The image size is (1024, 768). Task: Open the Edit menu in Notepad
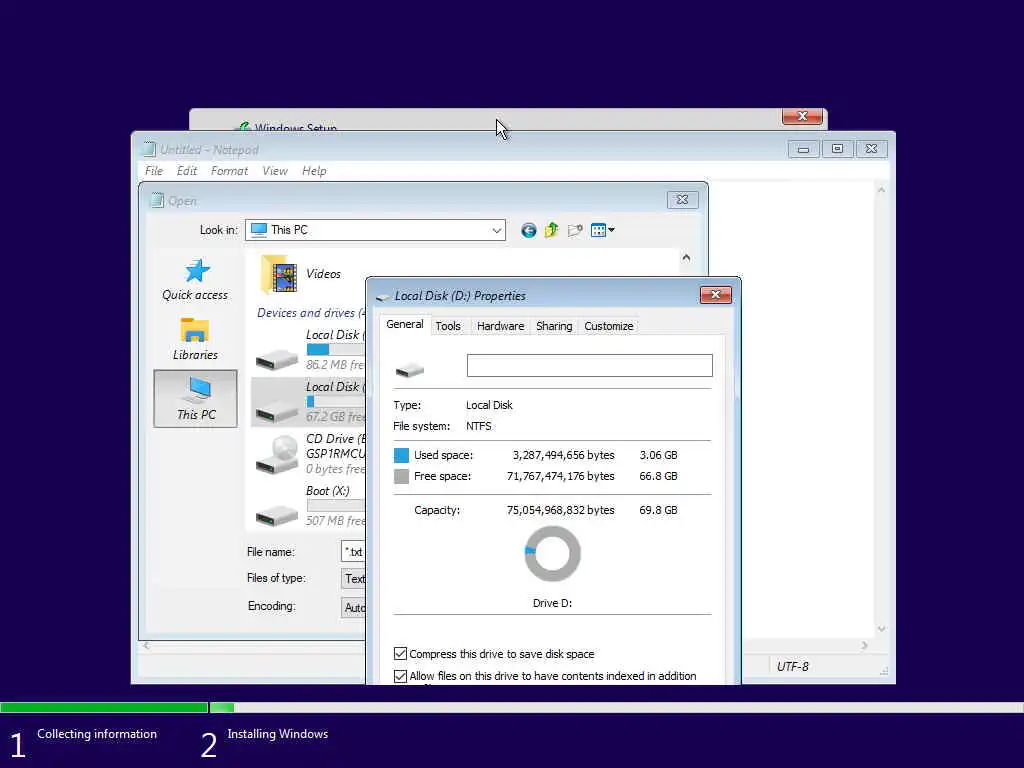187,171
